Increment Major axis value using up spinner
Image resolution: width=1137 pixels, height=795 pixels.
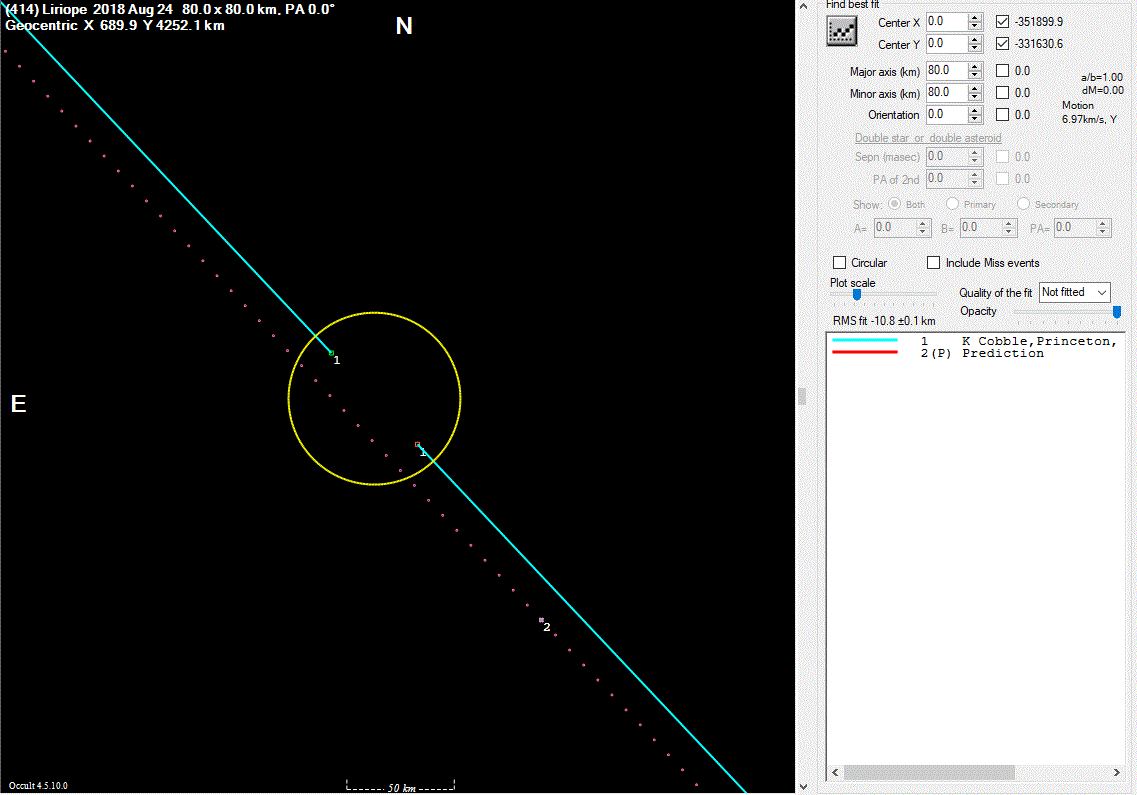(x=975, y=67)
